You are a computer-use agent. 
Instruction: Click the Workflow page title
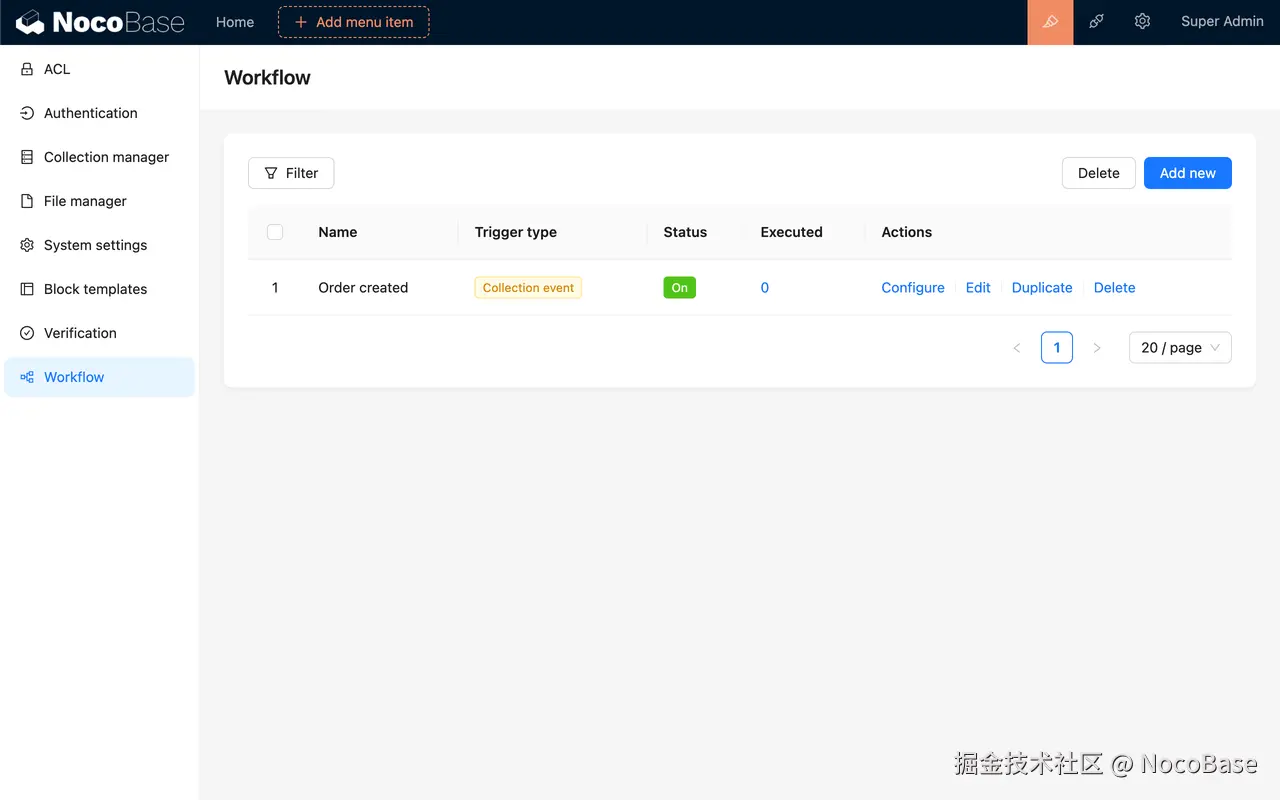(267, 78)
